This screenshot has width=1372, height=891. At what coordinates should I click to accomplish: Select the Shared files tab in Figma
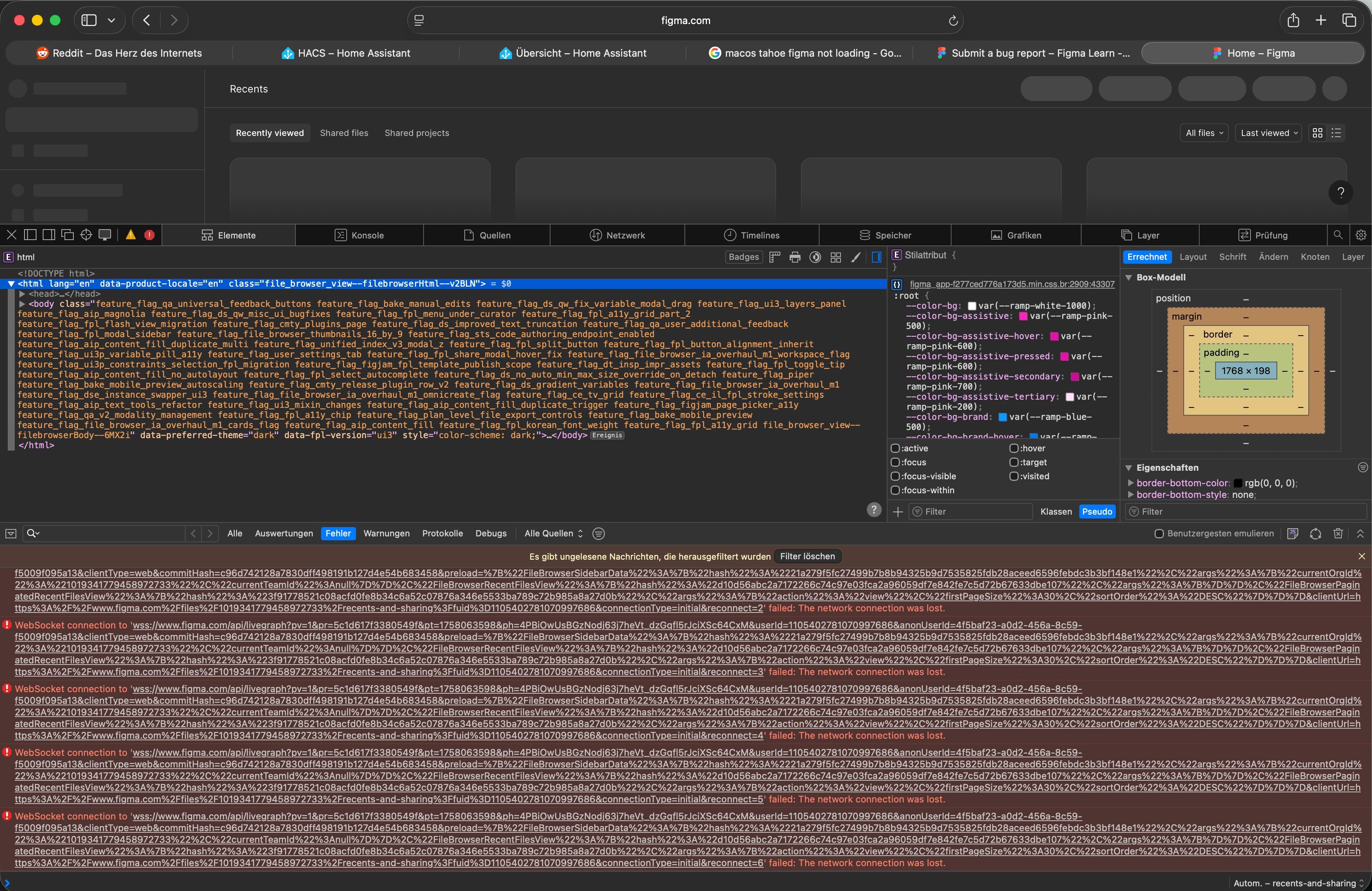point(344,133)
